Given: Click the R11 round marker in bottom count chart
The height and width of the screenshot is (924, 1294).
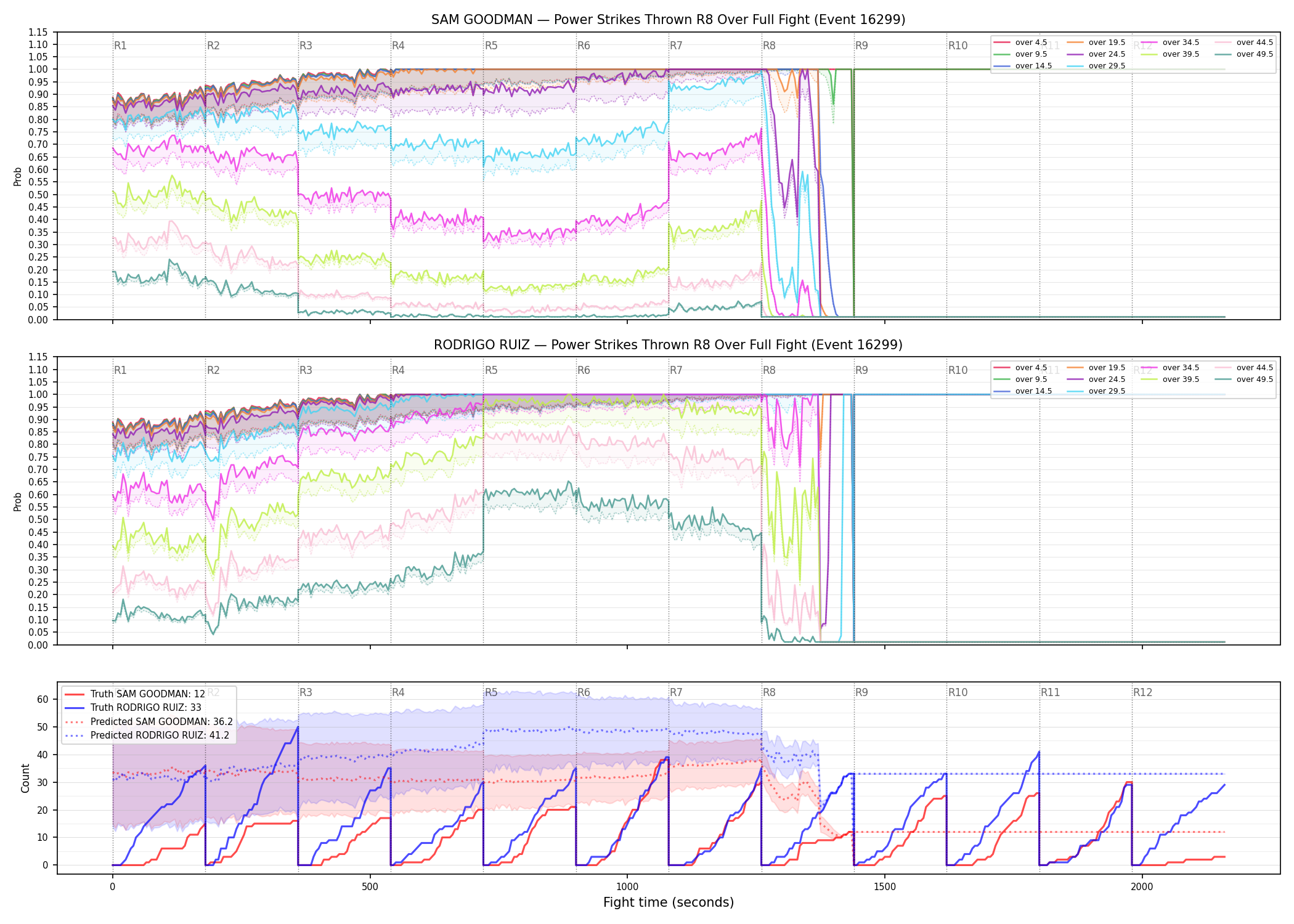Looking at the screenshot, I should 1051,692.
